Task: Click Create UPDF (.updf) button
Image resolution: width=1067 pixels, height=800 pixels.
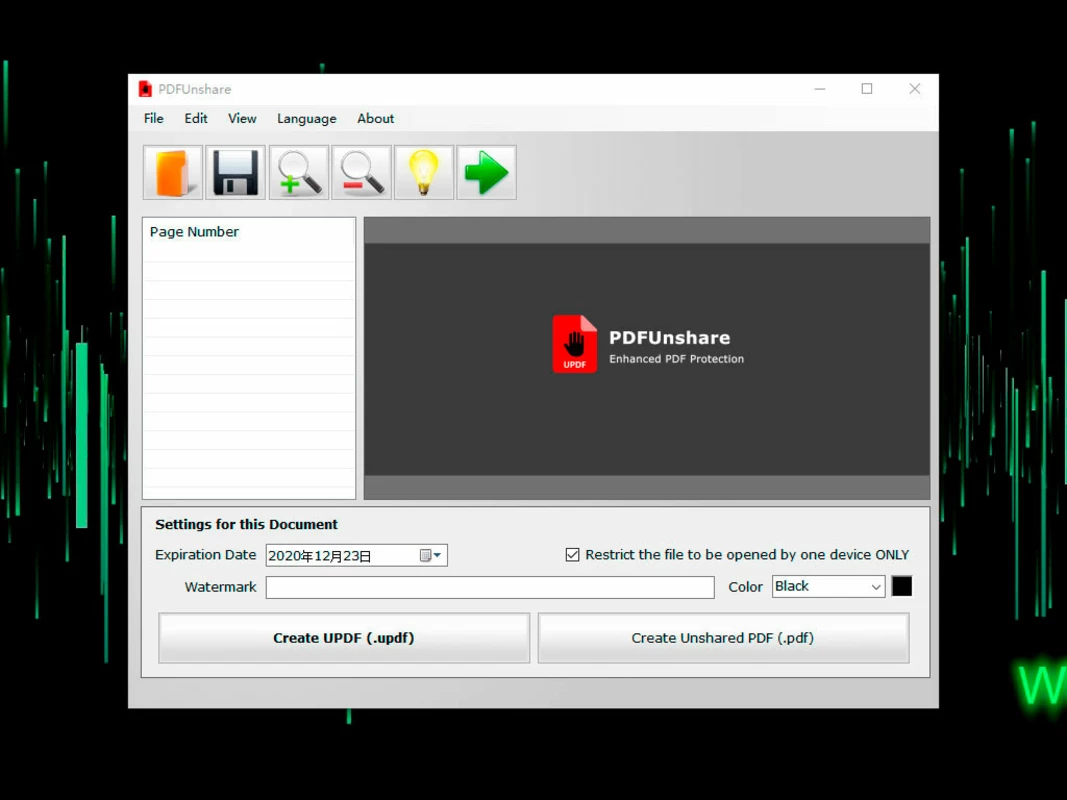Action: click(x=344, y=638)
